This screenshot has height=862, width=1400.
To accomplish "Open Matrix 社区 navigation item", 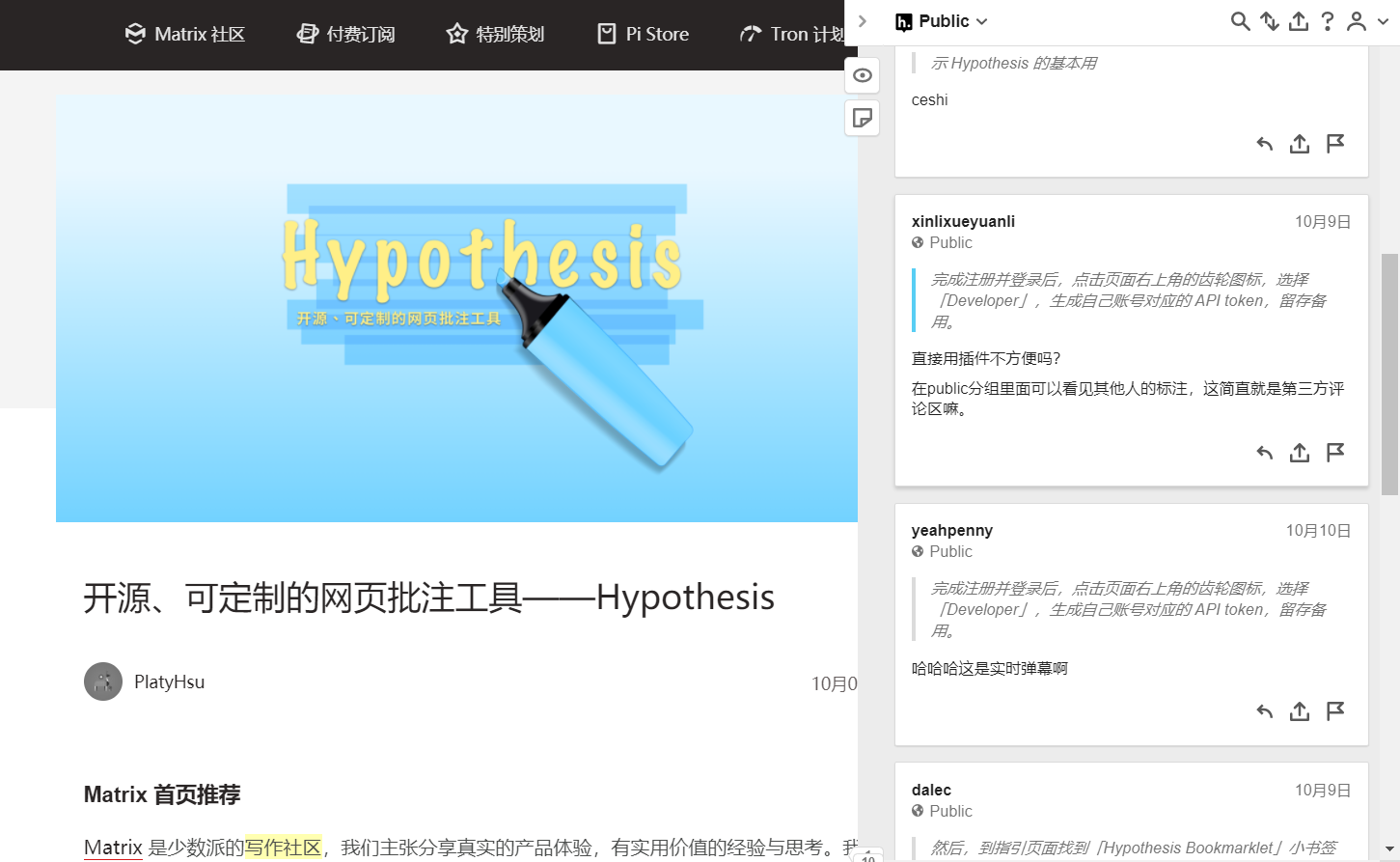I will coord(184,34).
